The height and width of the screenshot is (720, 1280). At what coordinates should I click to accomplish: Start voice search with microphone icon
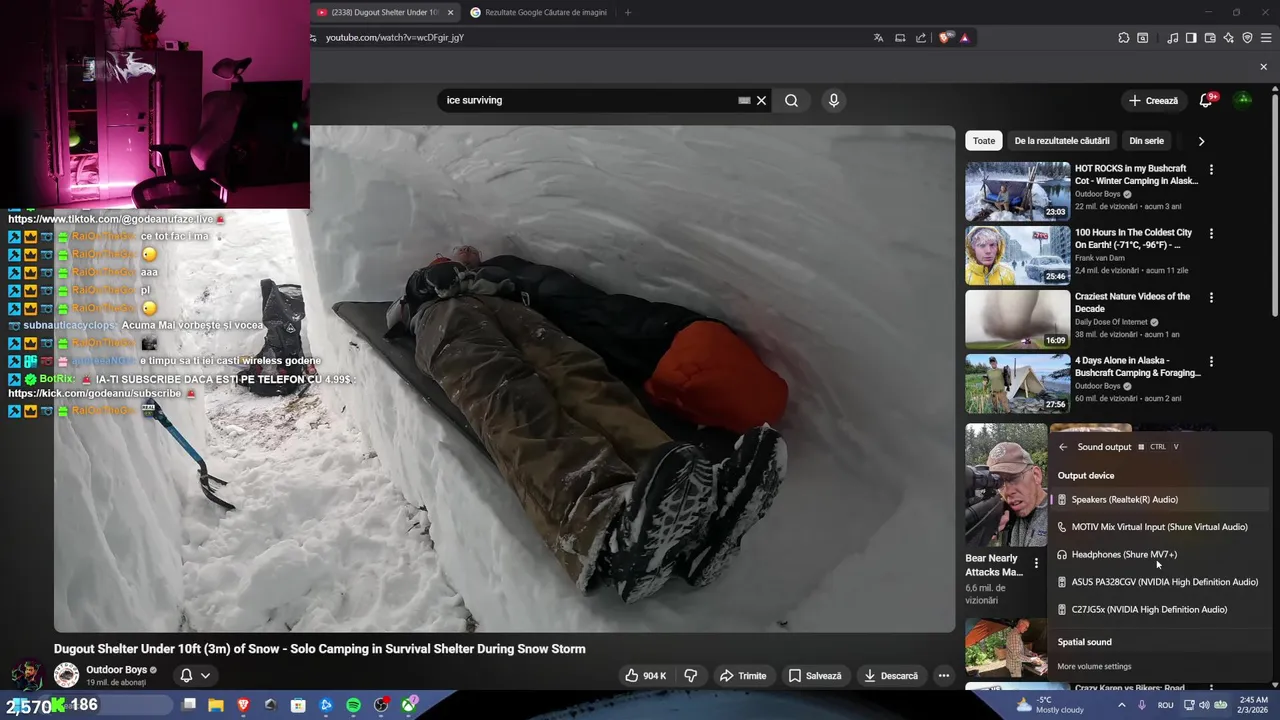[x=834, y=100]
